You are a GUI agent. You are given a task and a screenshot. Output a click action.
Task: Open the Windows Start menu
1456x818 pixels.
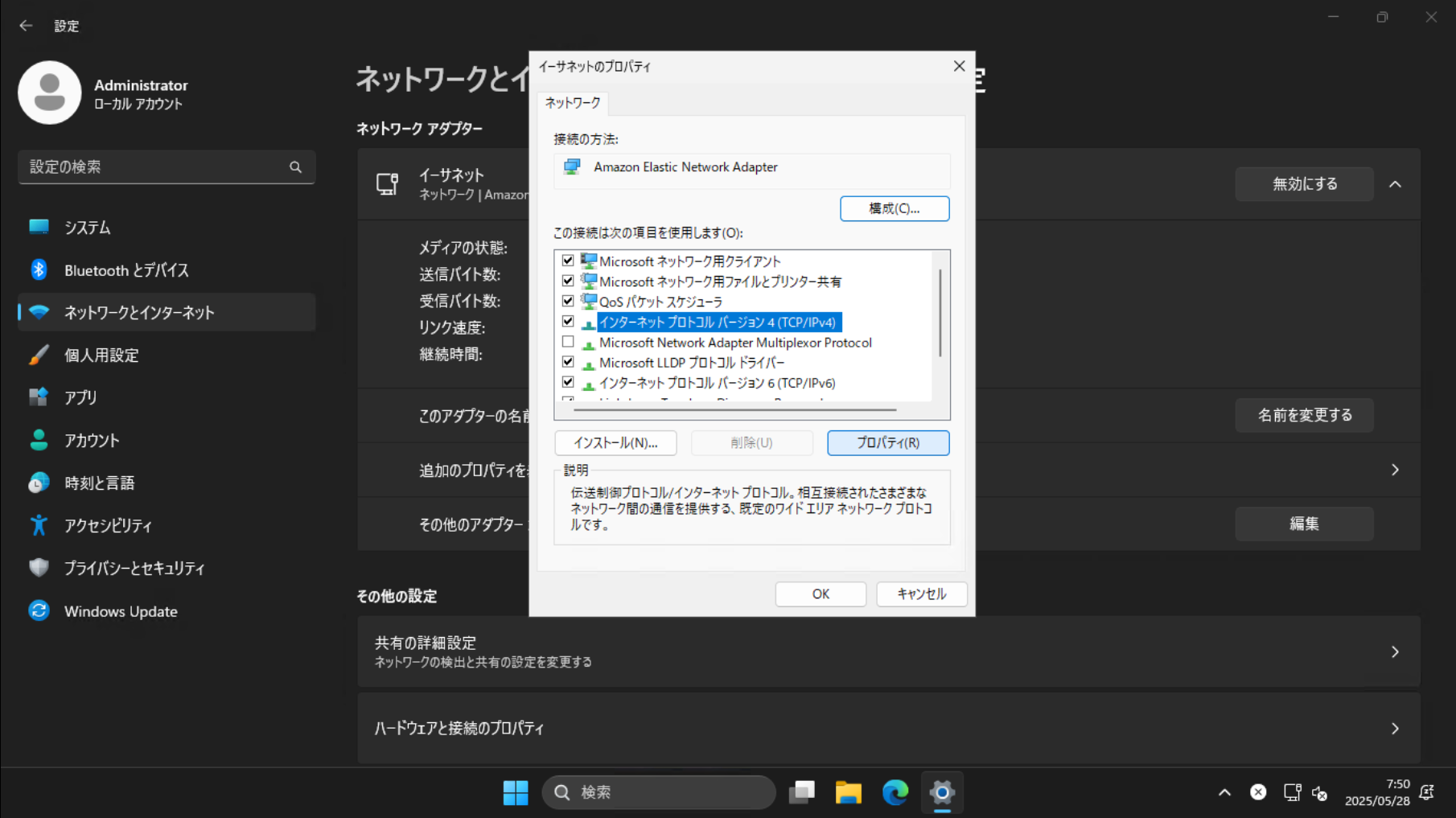tap(516, 792)
